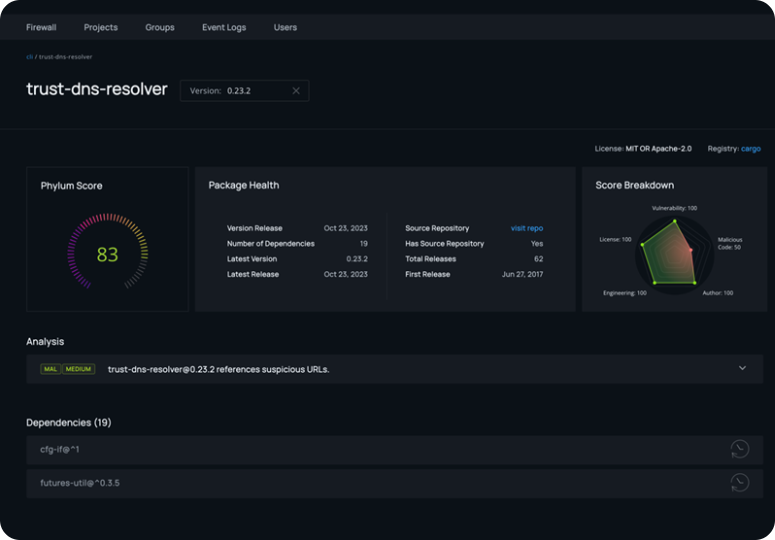Screen dimensions: 775x540
Task: Click the Vulnerability: 100 label
Action: point(674,208)
